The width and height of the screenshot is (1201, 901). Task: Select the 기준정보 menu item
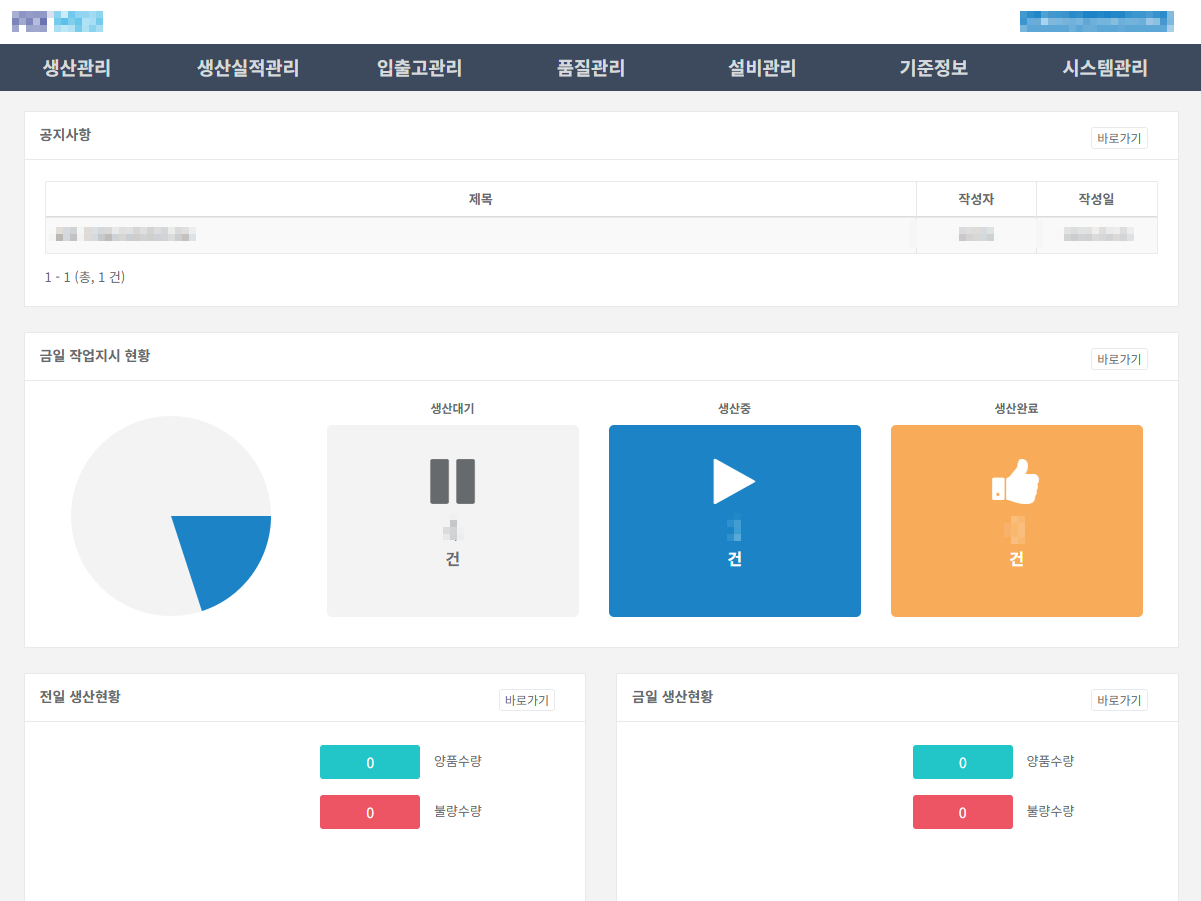coord(933,68)
